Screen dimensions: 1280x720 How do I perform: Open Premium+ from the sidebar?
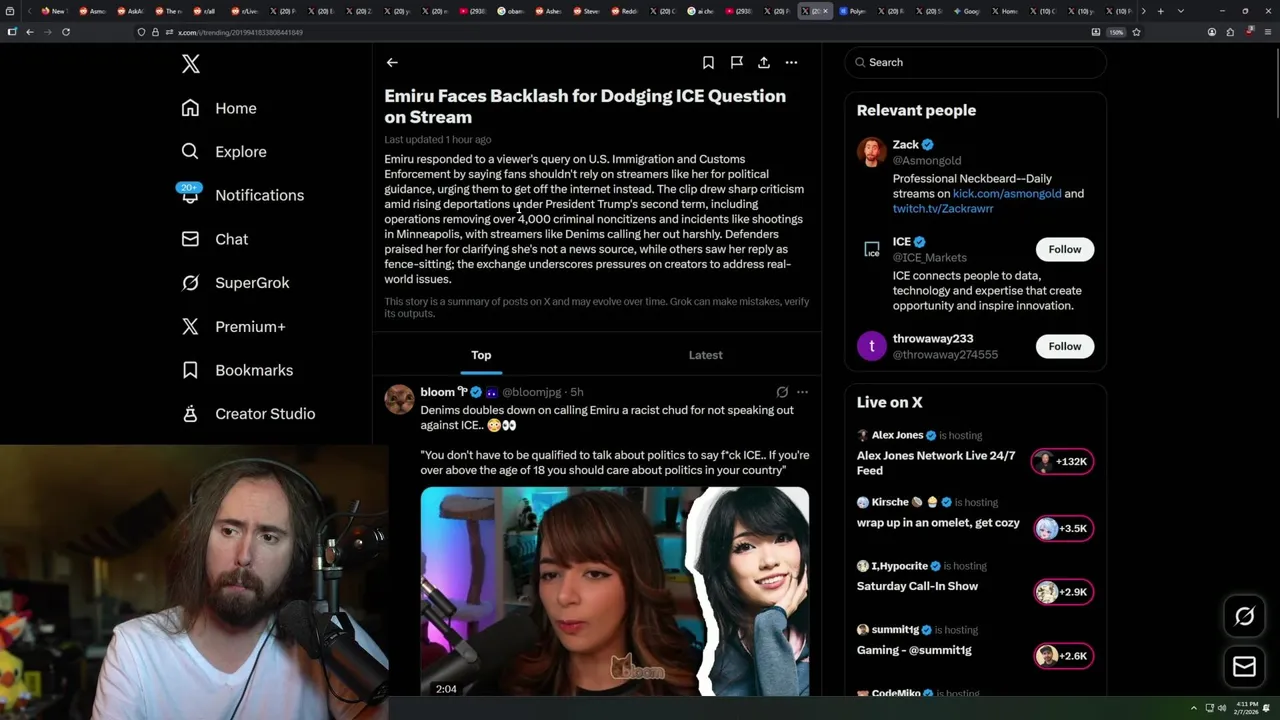click(x=233, y=326)
